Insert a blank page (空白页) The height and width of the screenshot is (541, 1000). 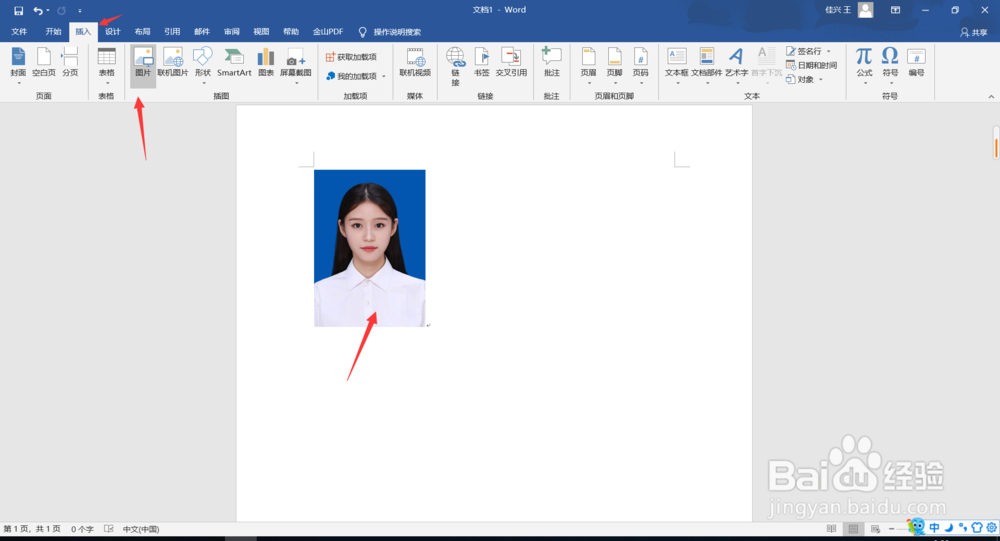tap(44, 64)
